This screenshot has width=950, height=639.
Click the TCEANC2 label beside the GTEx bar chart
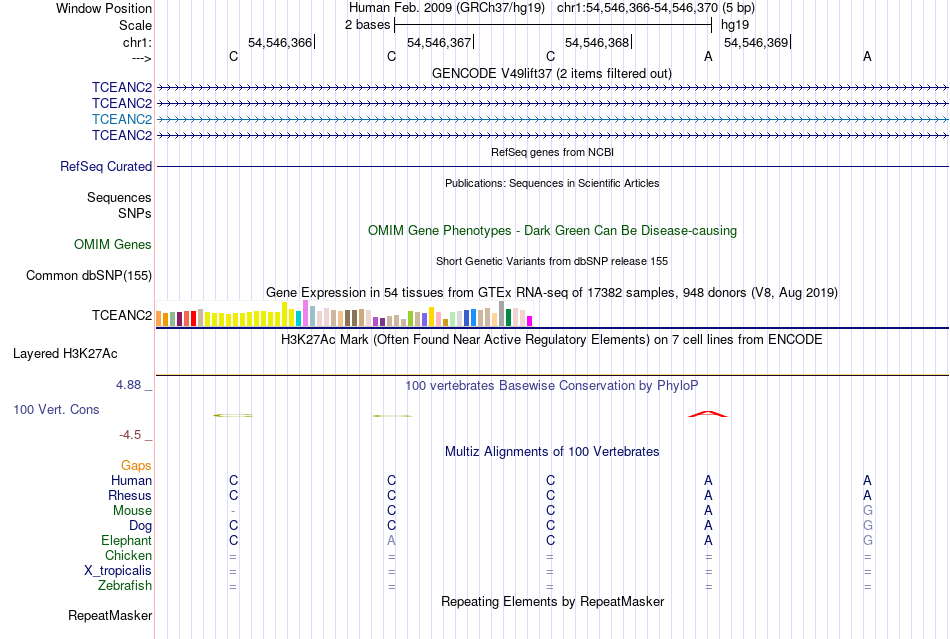[122, 316]
